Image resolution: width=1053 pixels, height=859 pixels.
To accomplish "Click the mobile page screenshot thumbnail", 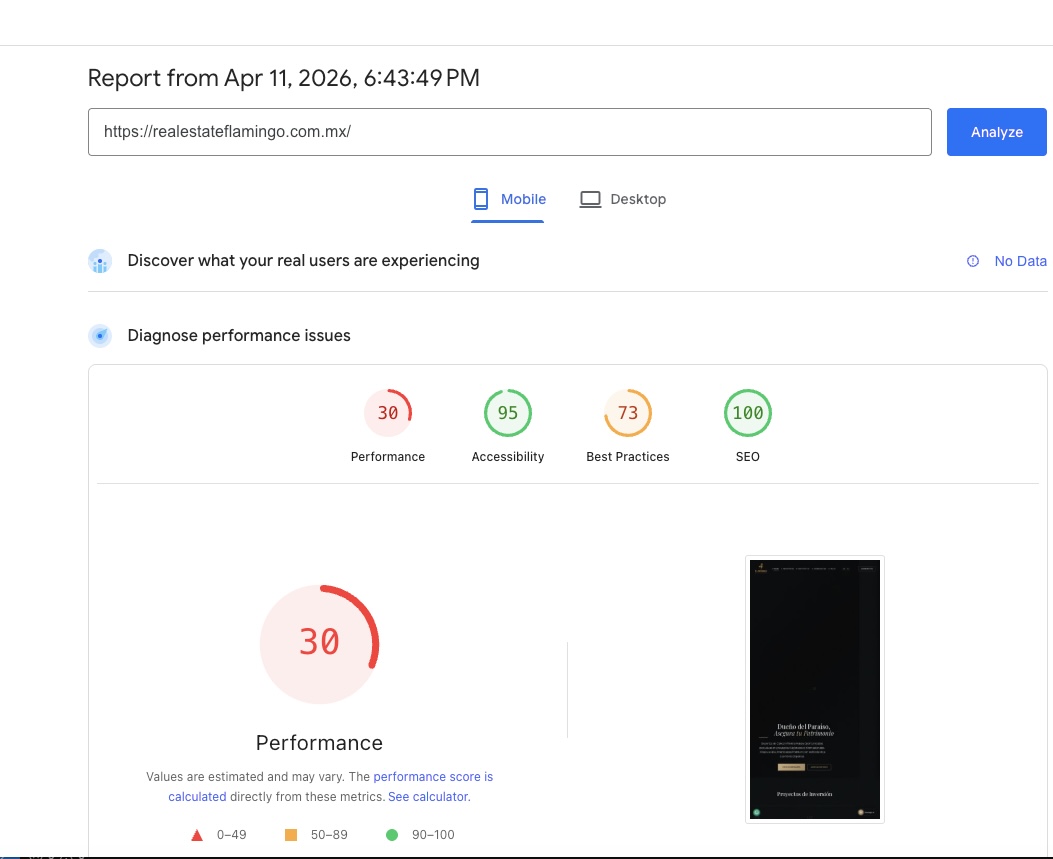I will [814, 689].
